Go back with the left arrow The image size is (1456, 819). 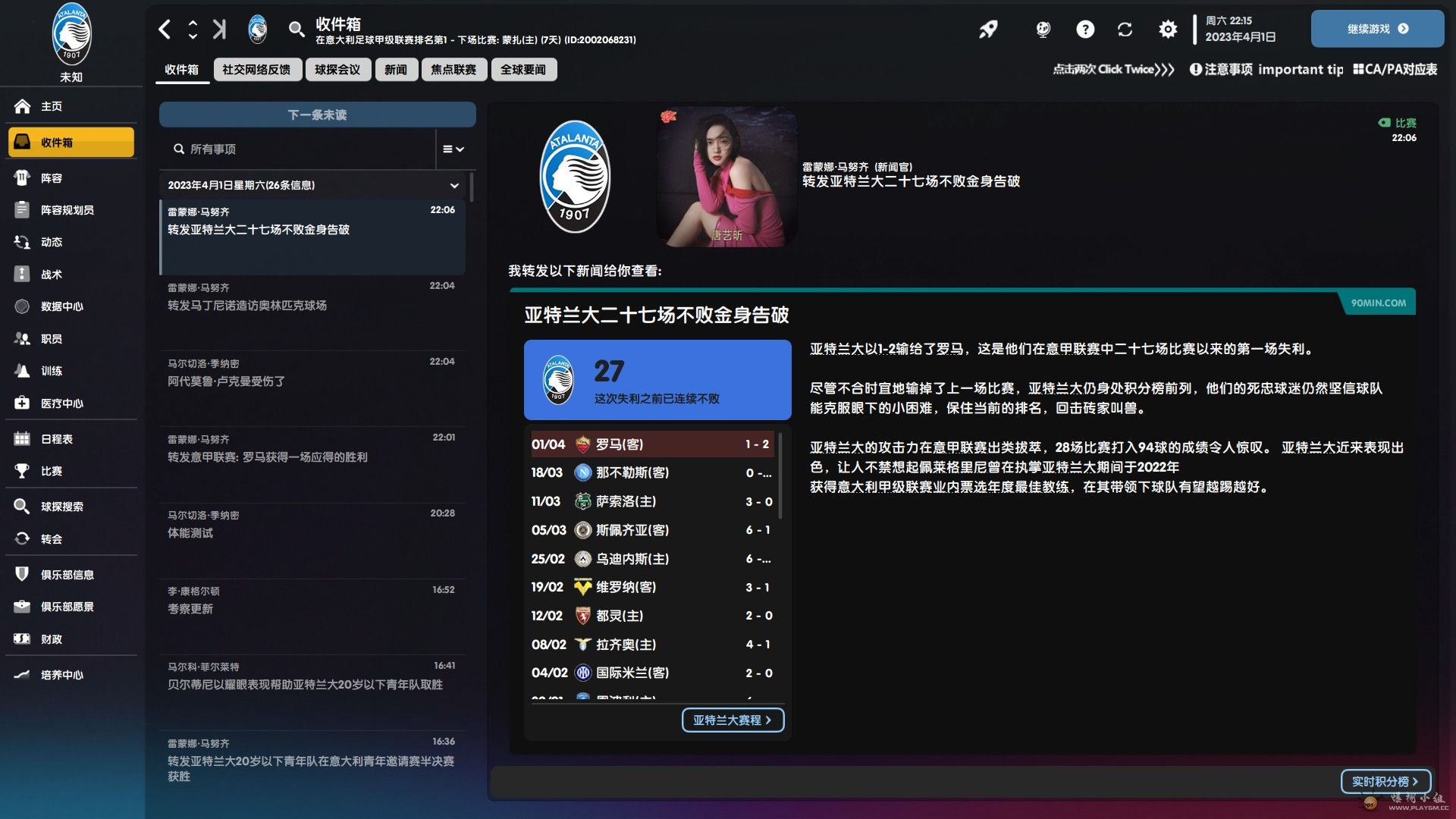coord(165,30)
